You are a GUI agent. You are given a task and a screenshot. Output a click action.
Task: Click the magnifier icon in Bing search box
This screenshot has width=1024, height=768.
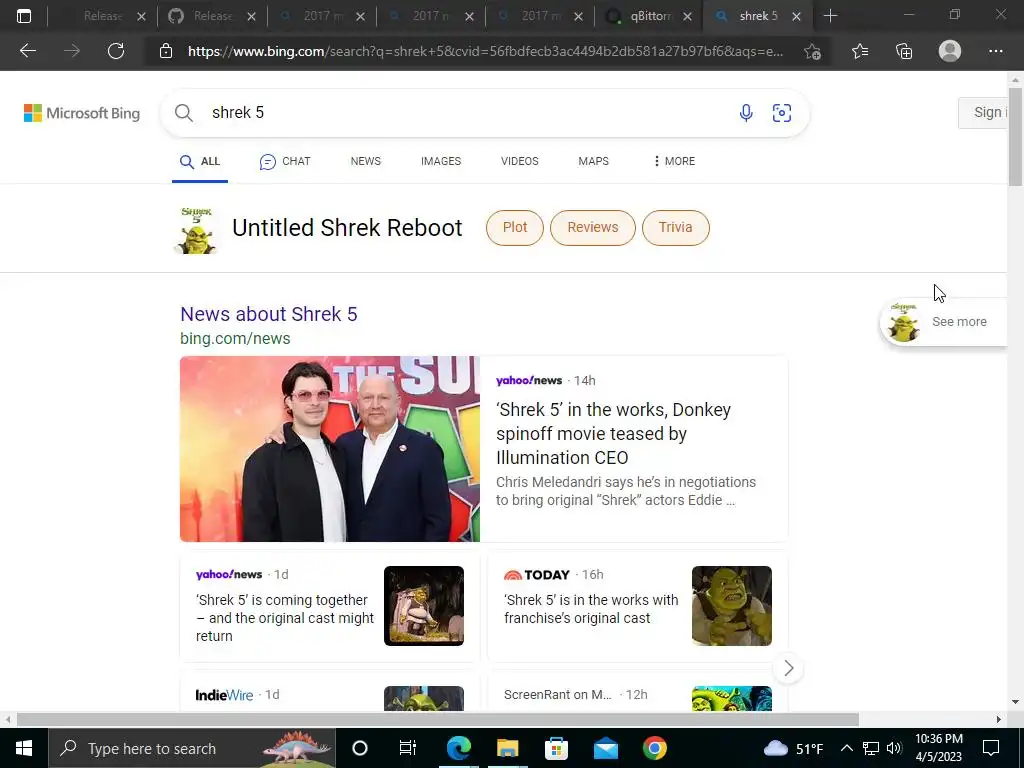click(184, 113)
